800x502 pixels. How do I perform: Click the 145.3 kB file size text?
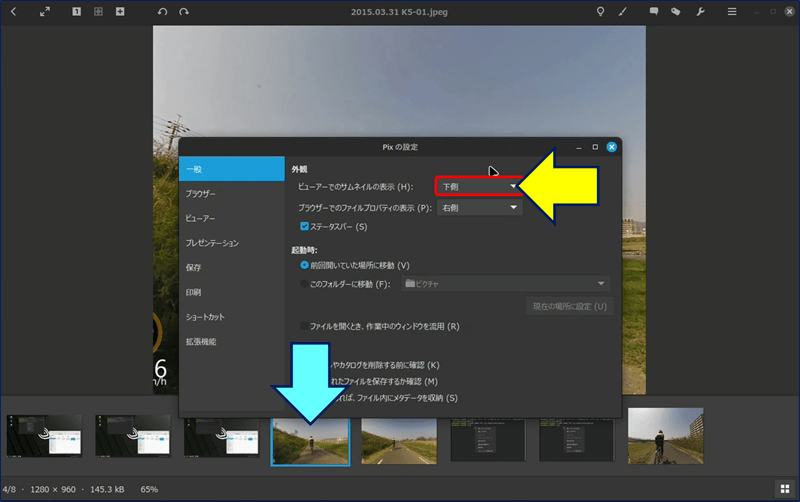click(x=107, y=489)
